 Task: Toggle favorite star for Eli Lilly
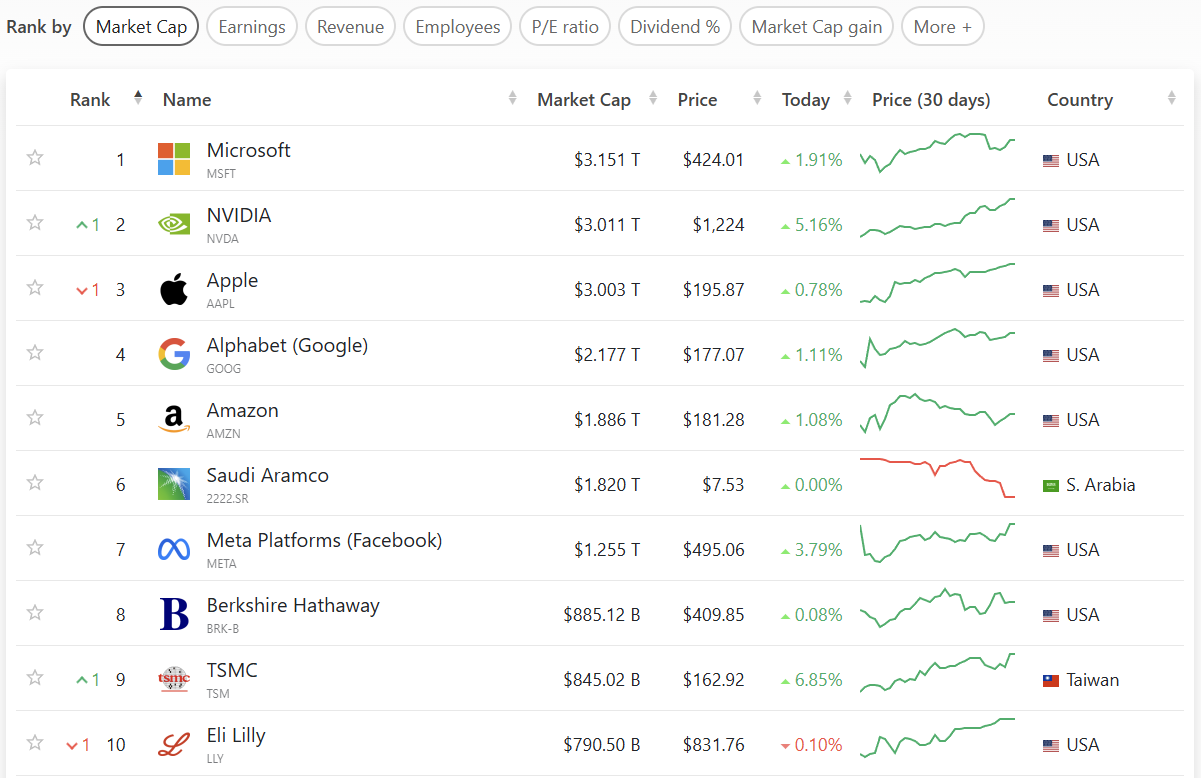point(35,742)
